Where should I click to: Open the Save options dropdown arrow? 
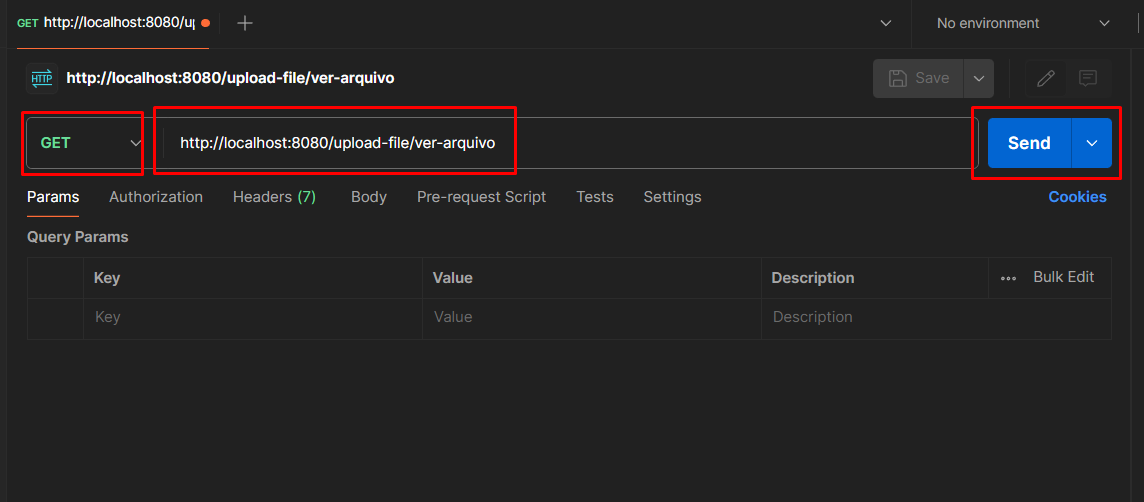point(978,78)
